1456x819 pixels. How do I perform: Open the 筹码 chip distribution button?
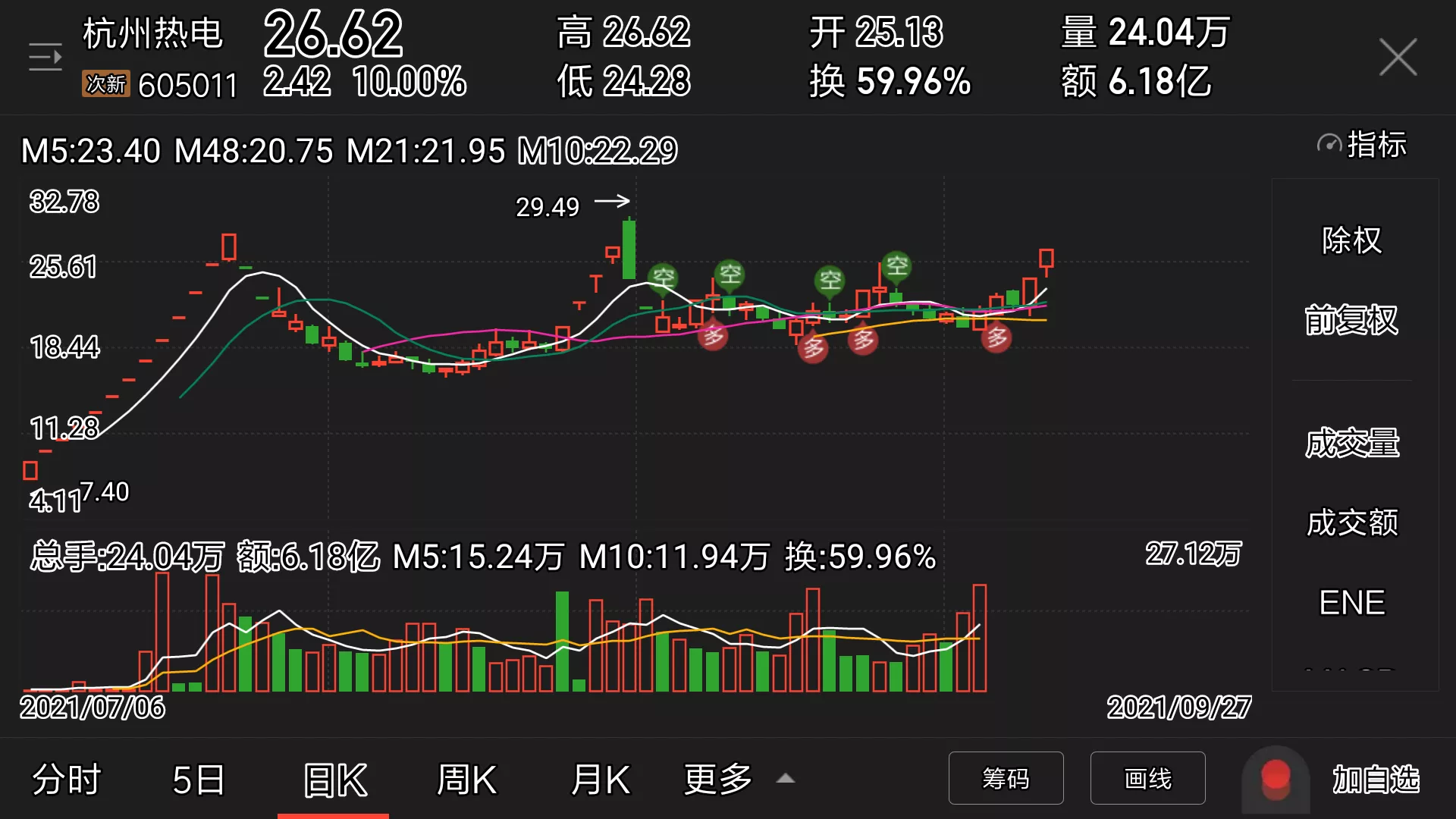(1006, 778)
